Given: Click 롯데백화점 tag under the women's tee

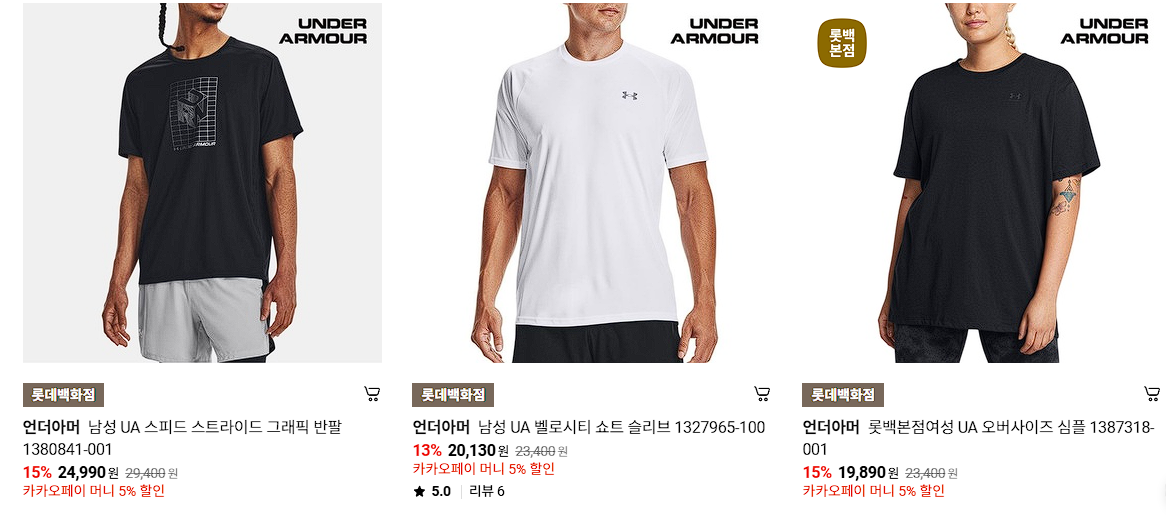Looking at the screenshot, I should pyautogui.click(x=843, y=395).
